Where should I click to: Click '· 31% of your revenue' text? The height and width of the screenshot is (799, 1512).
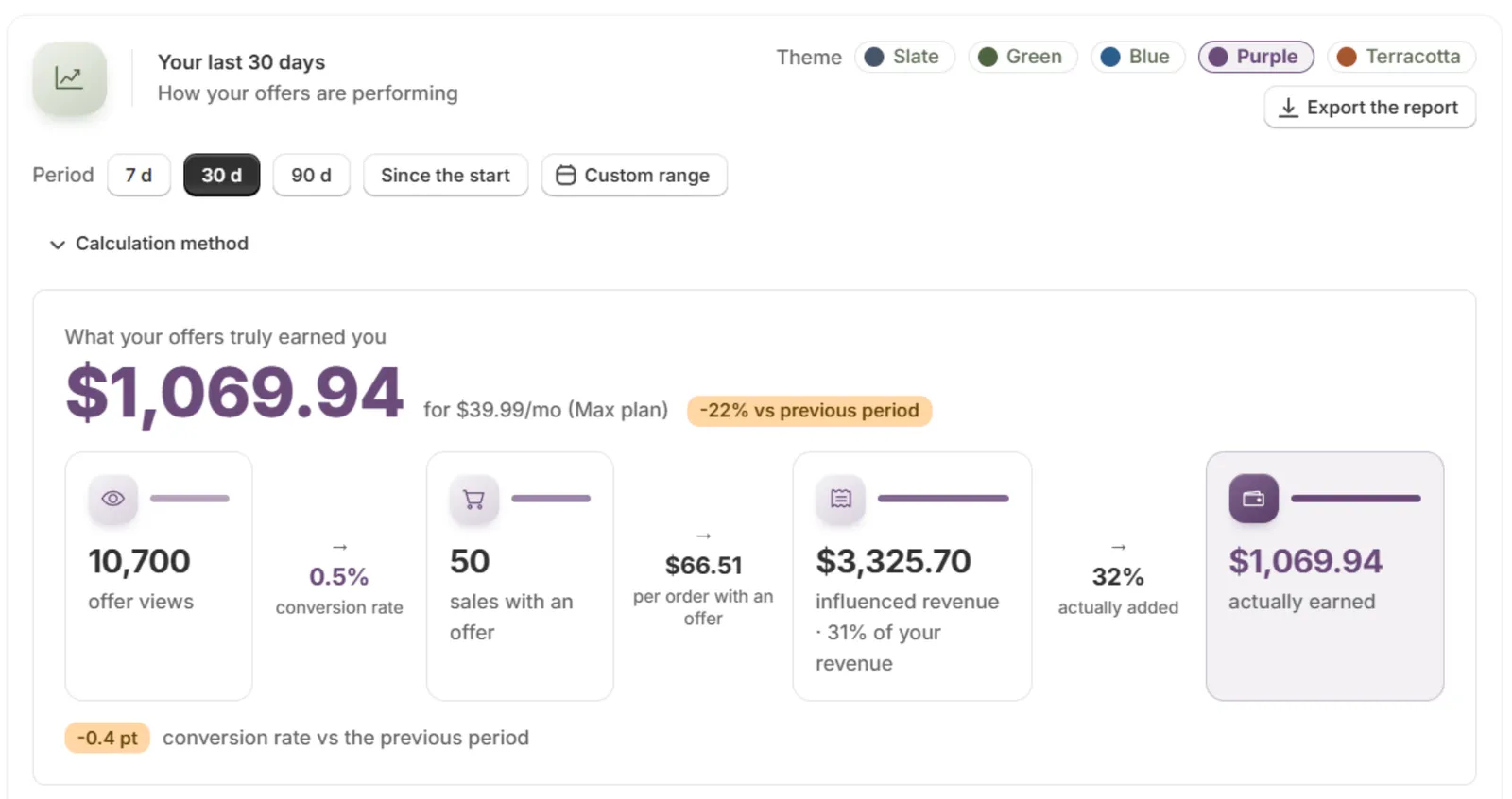click(x=879, y=648)
